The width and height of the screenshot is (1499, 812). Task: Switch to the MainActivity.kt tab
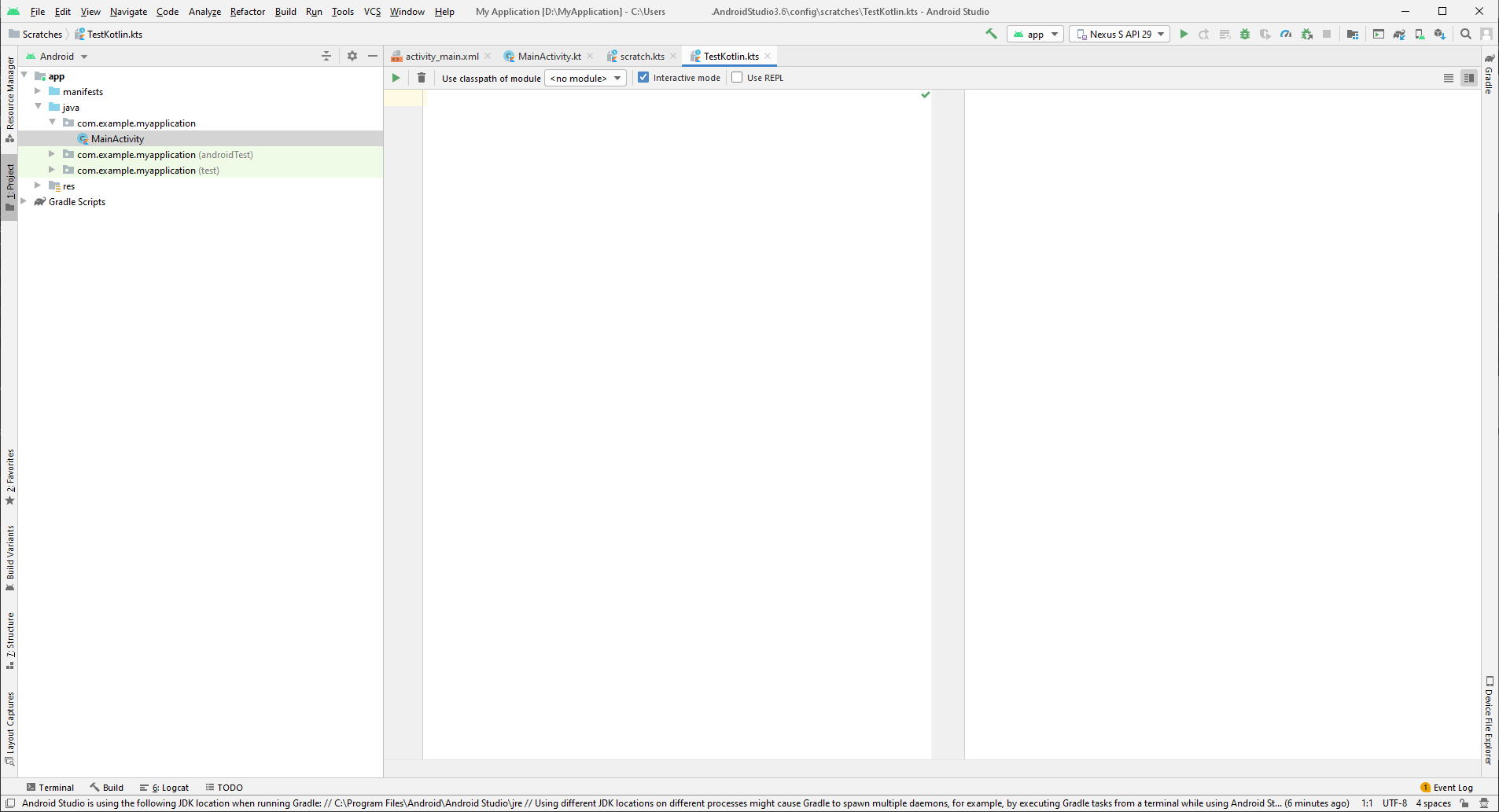click(x=549, y=57)
